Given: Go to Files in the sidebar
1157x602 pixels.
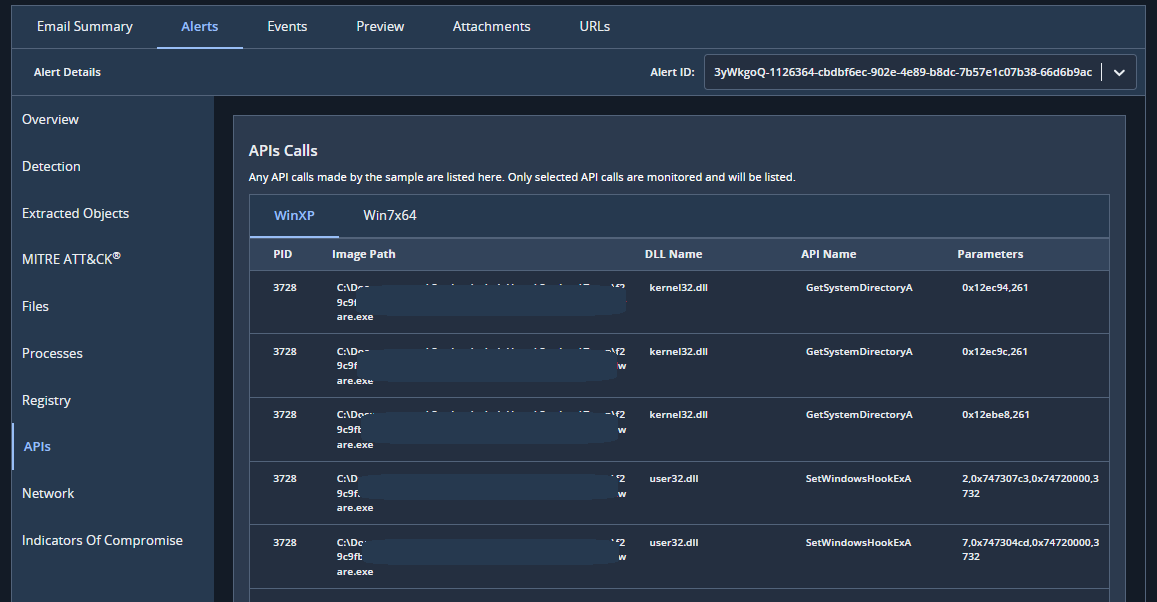Looking at the screenshot, I should click(x=35, y=306).
